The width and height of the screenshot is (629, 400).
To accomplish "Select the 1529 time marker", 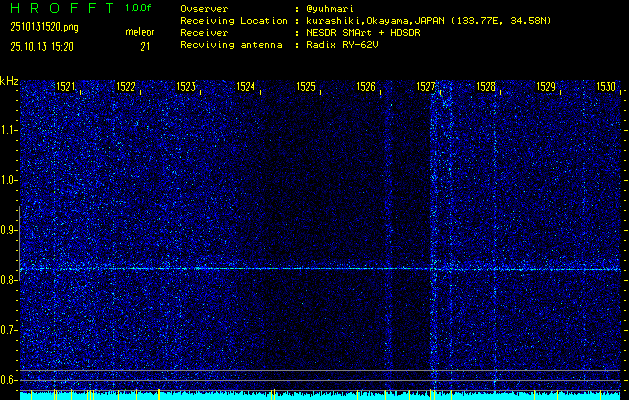I will coord(546,86).
